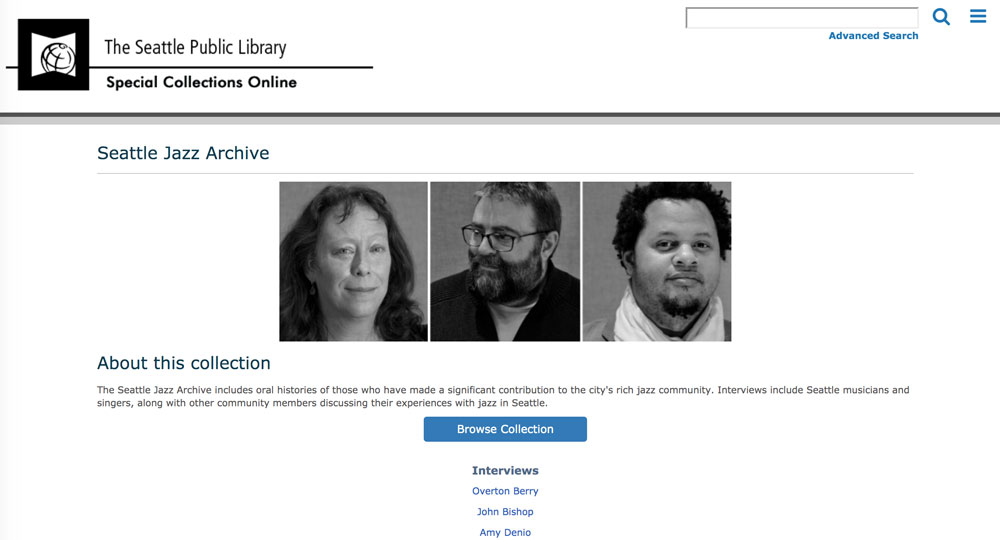Open the Advanced Search link
This screenshot has height=540, width=1000.
pos(873,36)
